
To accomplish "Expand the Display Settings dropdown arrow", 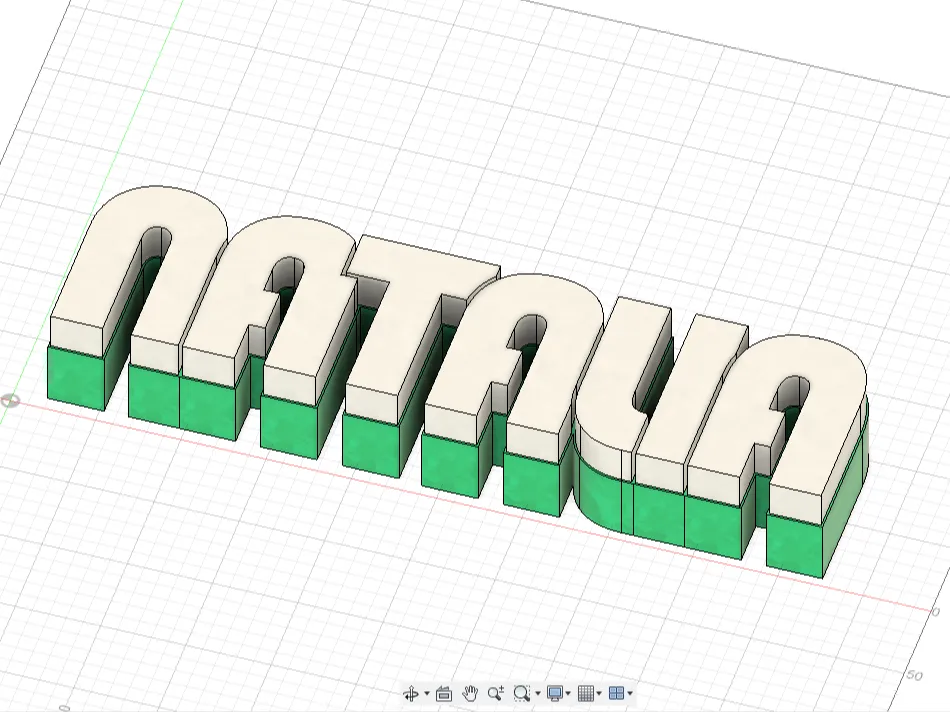I will tap(568, 694).
